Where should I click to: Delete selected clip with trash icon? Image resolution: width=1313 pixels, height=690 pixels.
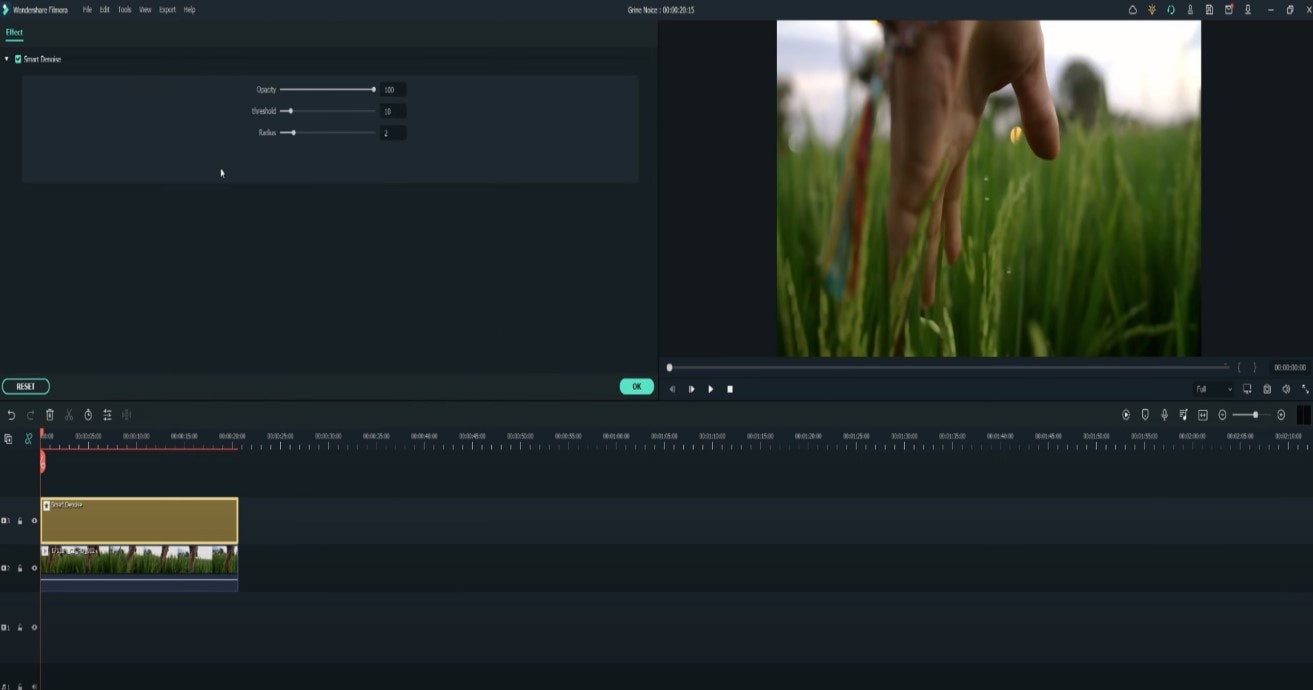pyautogui.click(x=49, y=415)
